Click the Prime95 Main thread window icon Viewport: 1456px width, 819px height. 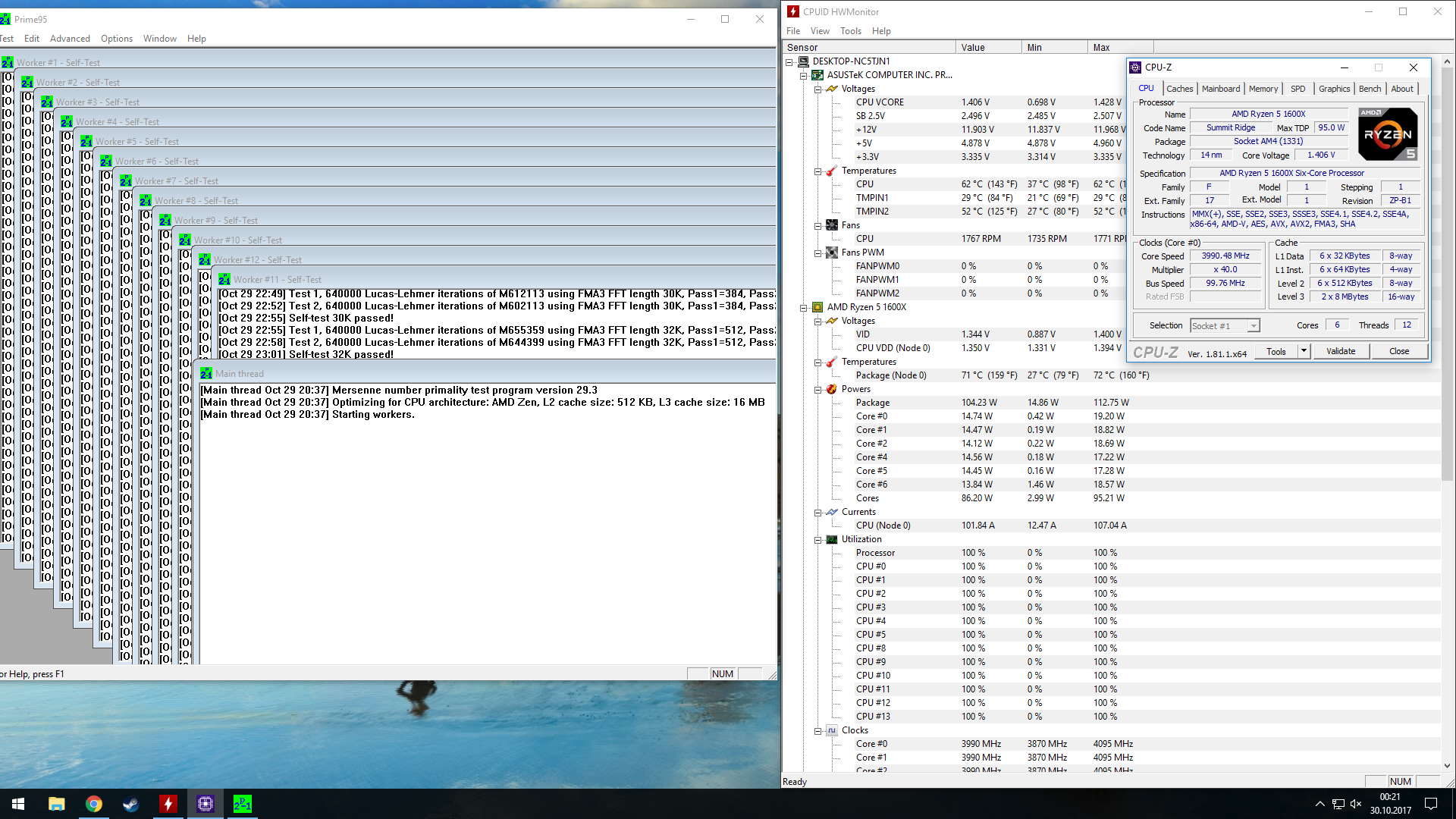(x=206, y=374)
